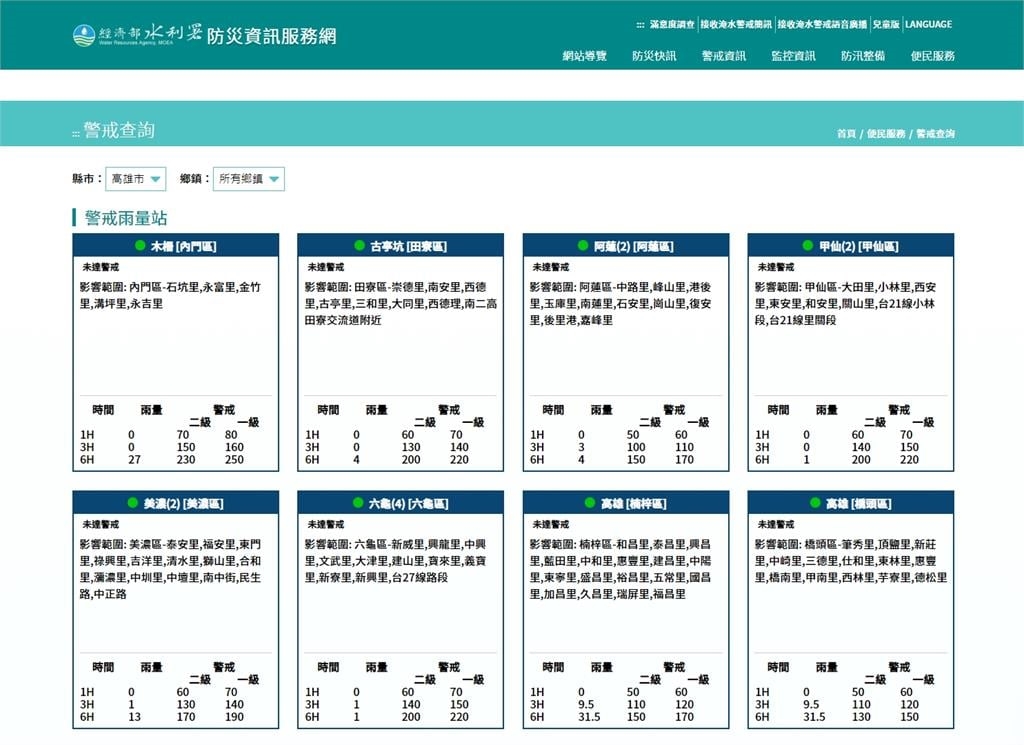The image size is (1024, 745).
Task: Click the accessibility ::: marker in top bar
Action: [640, 25]
